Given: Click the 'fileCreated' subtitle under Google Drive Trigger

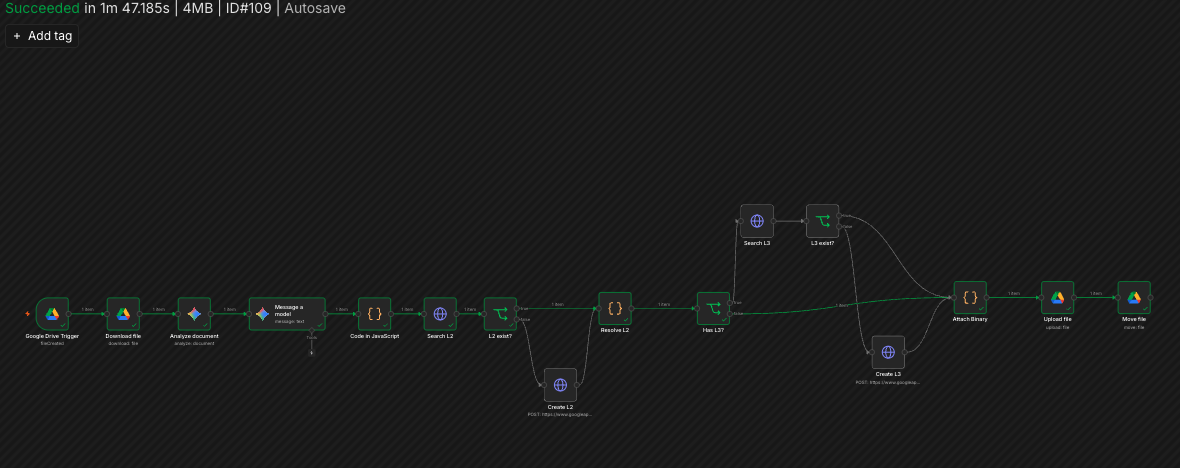Looking at the screenshot, I should click(52, 343).
